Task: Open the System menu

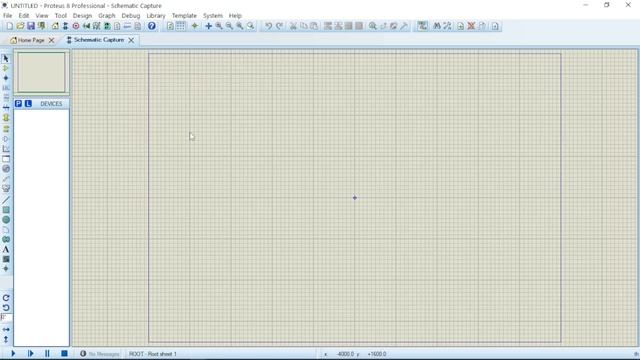Action: coord(213,16)
